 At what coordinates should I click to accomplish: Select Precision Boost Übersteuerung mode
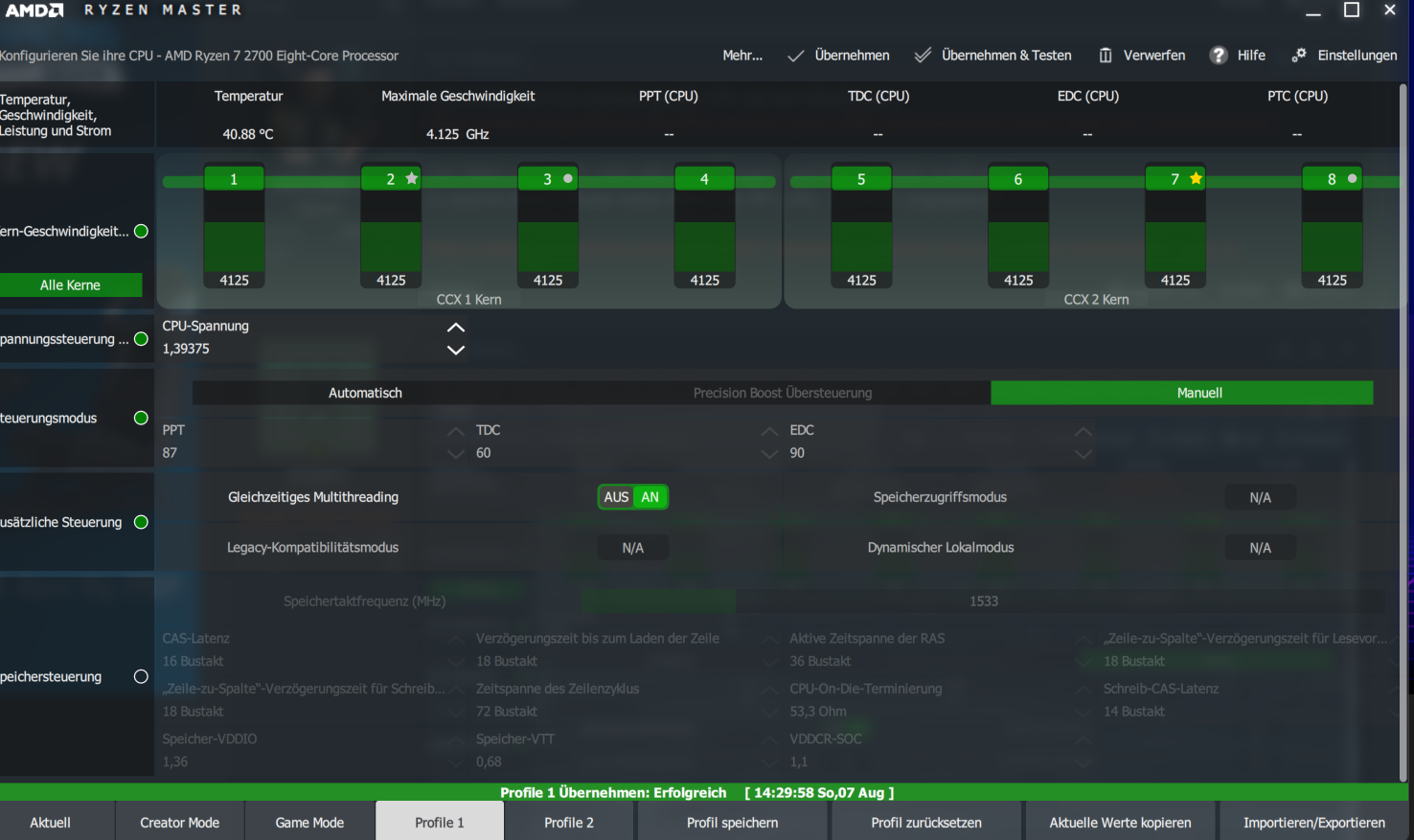(x=783, y=393)
